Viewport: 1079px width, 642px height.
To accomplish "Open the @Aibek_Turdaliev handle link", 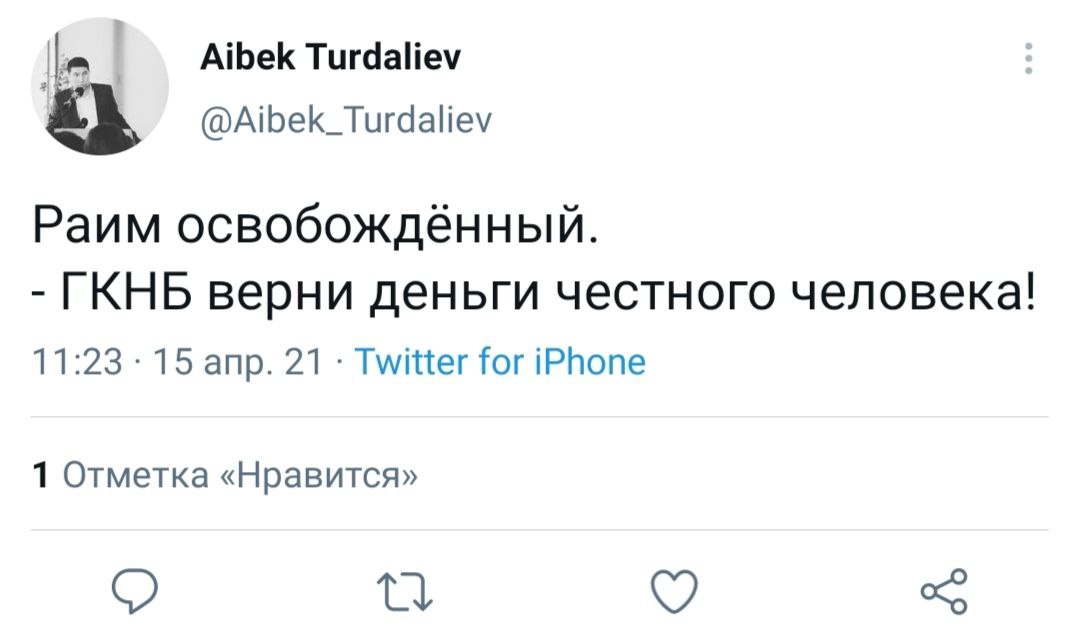I will (x=346, y=120).
